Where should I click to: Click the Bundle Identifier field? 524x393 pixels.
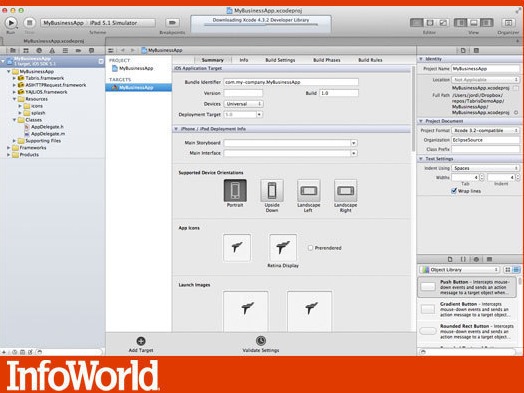tap(291, 82)
